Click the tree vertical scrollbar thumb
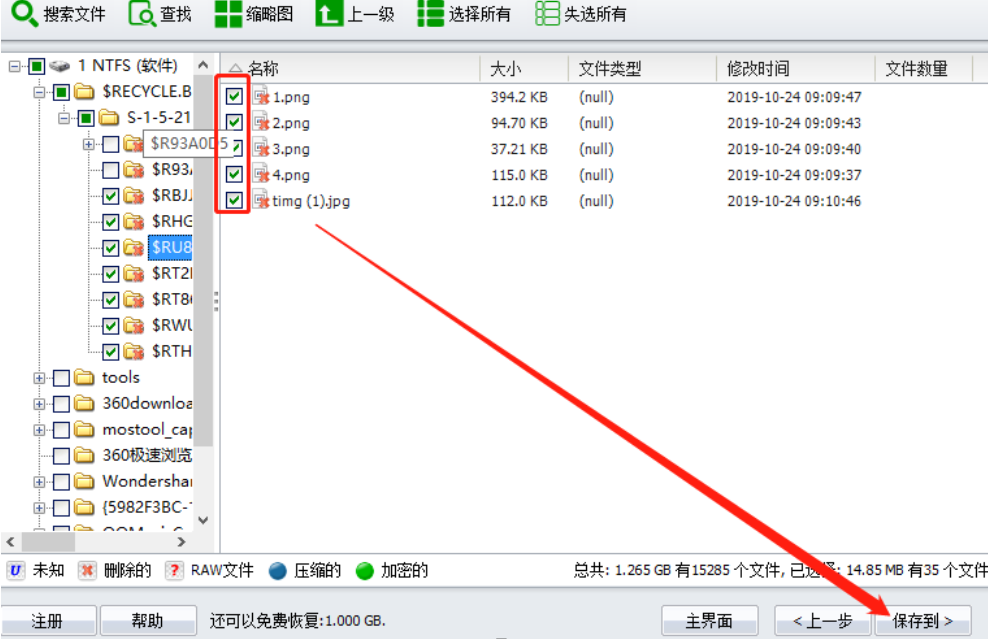Screen dimensions: 988x639 [x=203, y=260]
